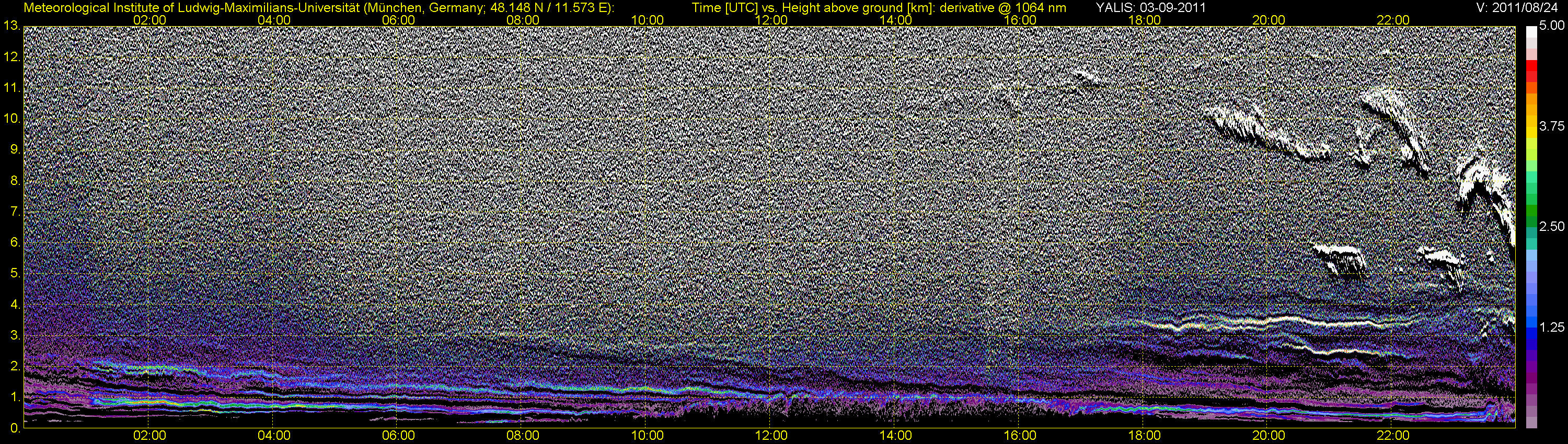
Task: Click the "10." height axis label
Action: pos(11,119)
